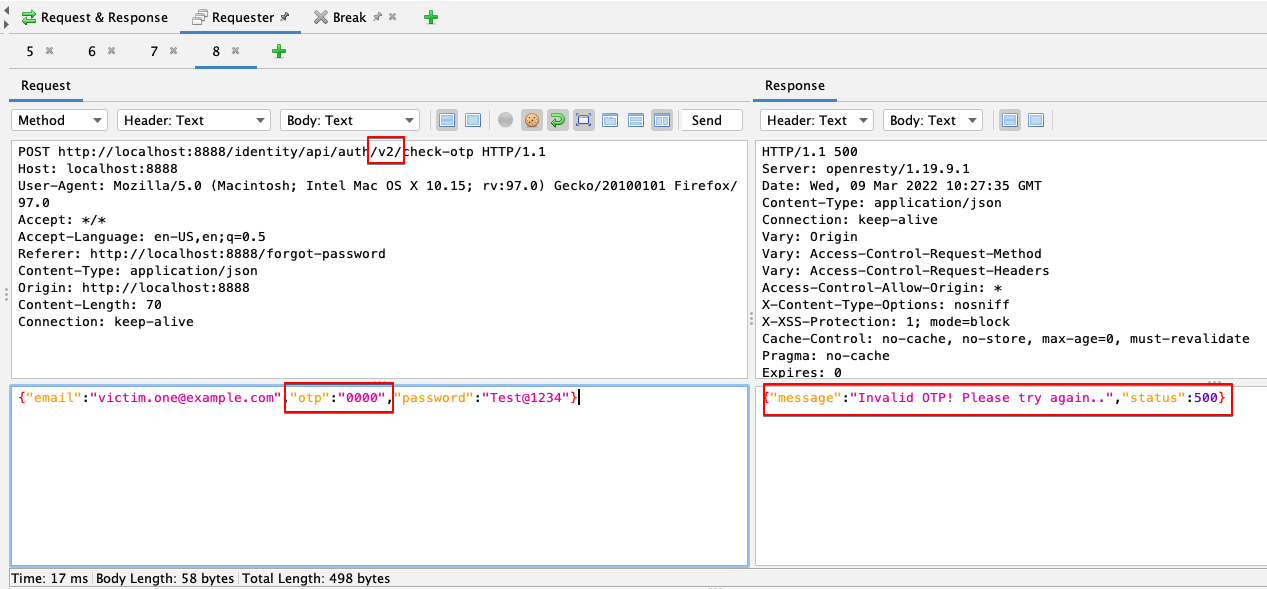
Task: Switch to requester tab 5
Action: coord(30,51)
